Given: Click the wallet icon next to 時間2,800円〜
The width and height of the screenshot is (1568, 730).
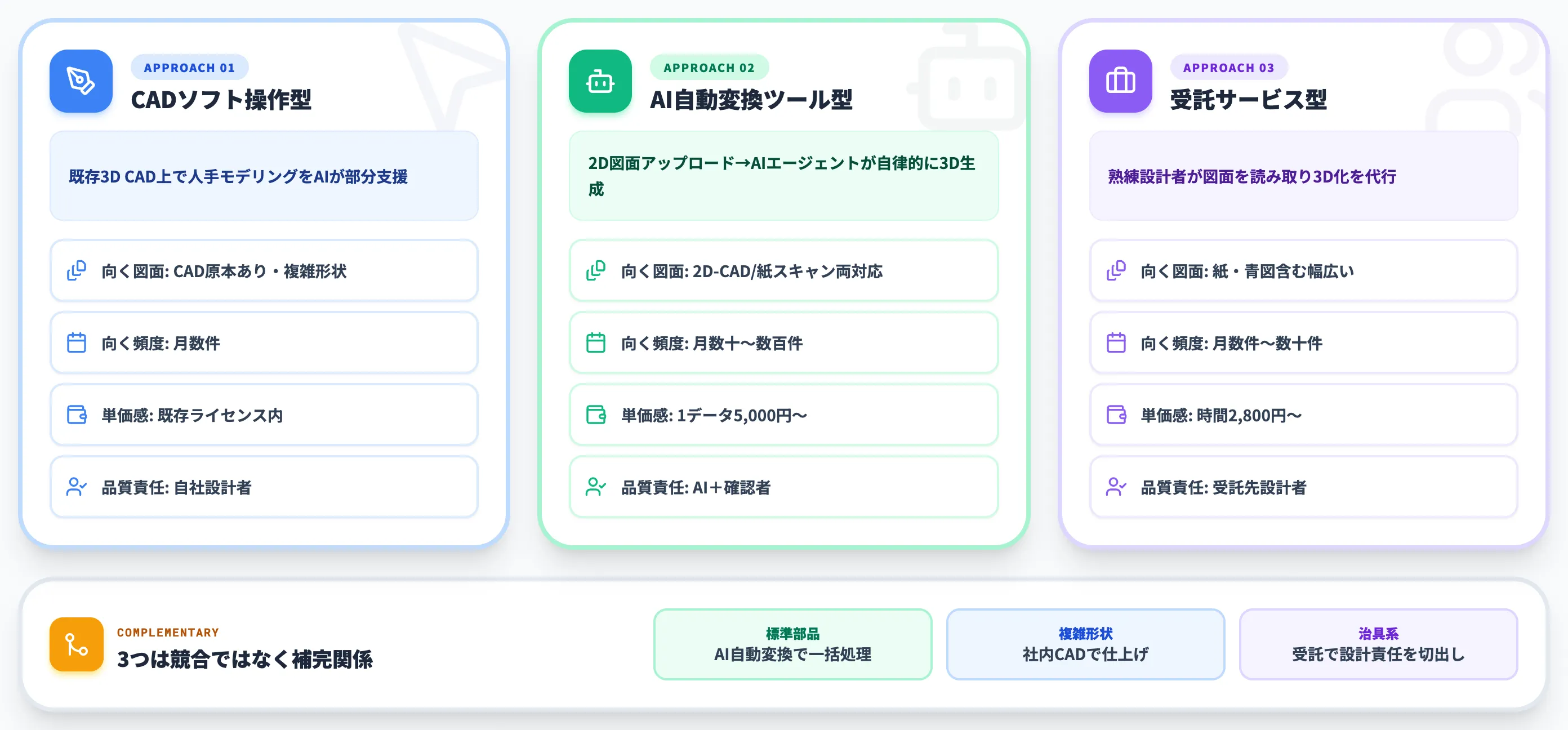Looking at the screenshot, I should coord(1116,415).
